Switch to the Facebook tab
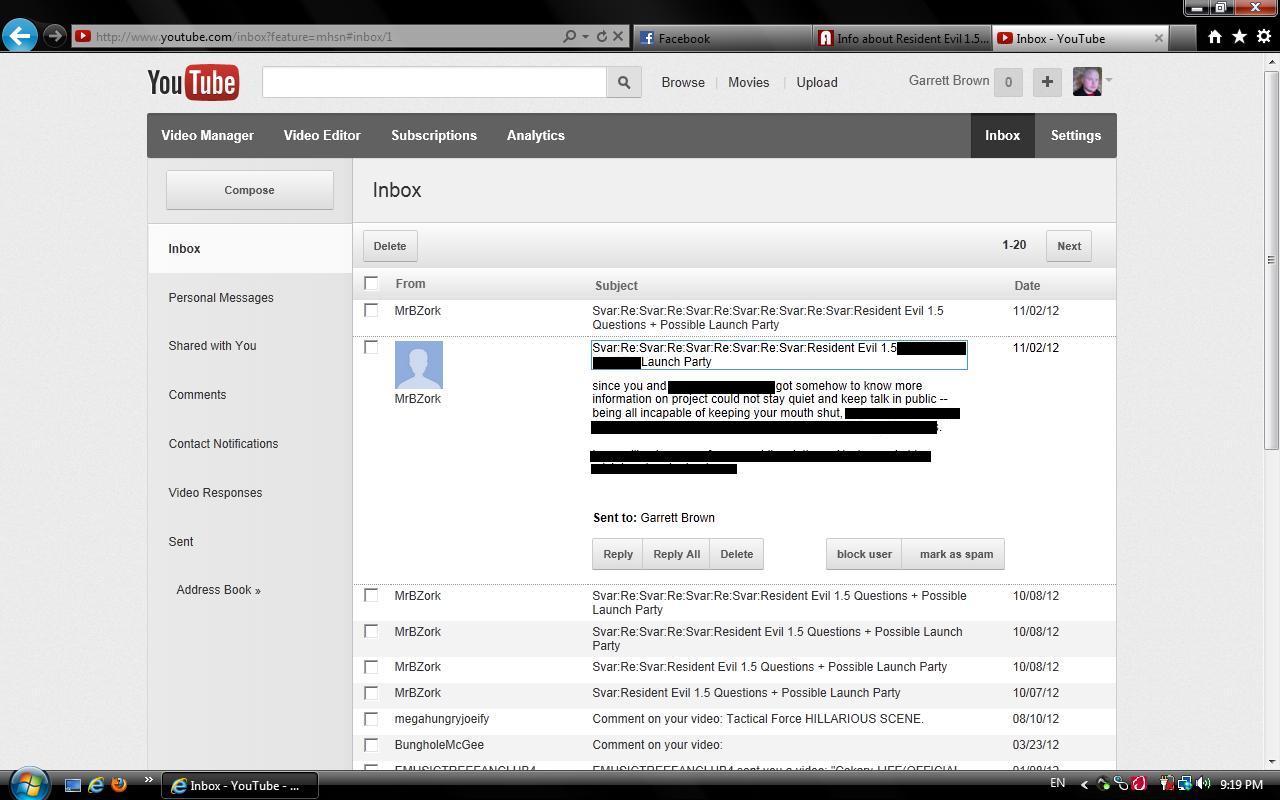Viewport: 1280px width, 800px height. 722,38
